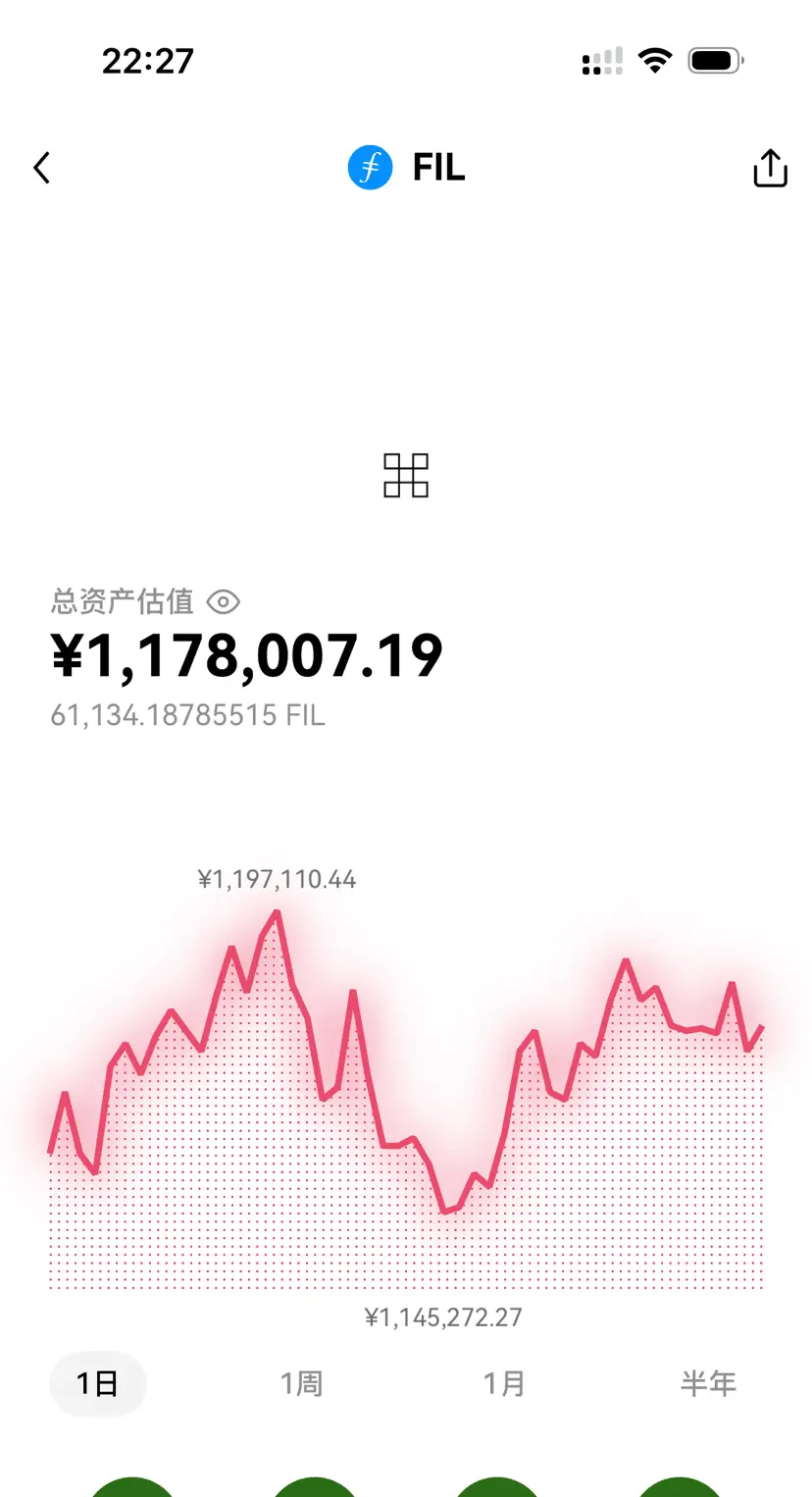Viewport: 812px width, 1497px height.
Task: Tap the chart peak label ¥1,197,110.44
Action: [x=277, y=879]
